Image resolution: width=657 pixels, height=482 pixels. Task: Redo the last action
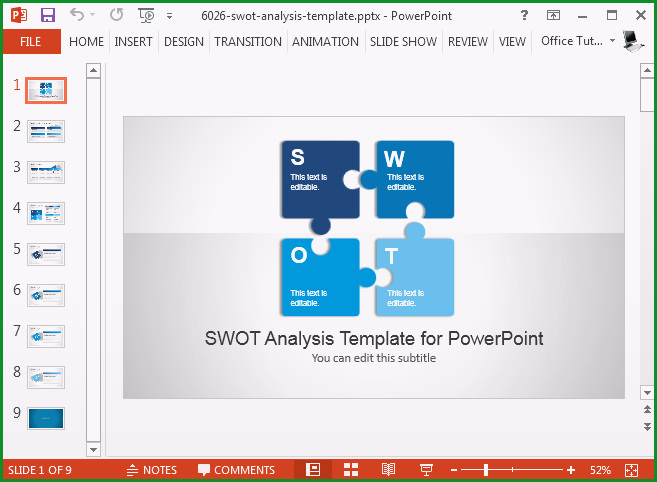pyautogui.click(x=116, y=15)
